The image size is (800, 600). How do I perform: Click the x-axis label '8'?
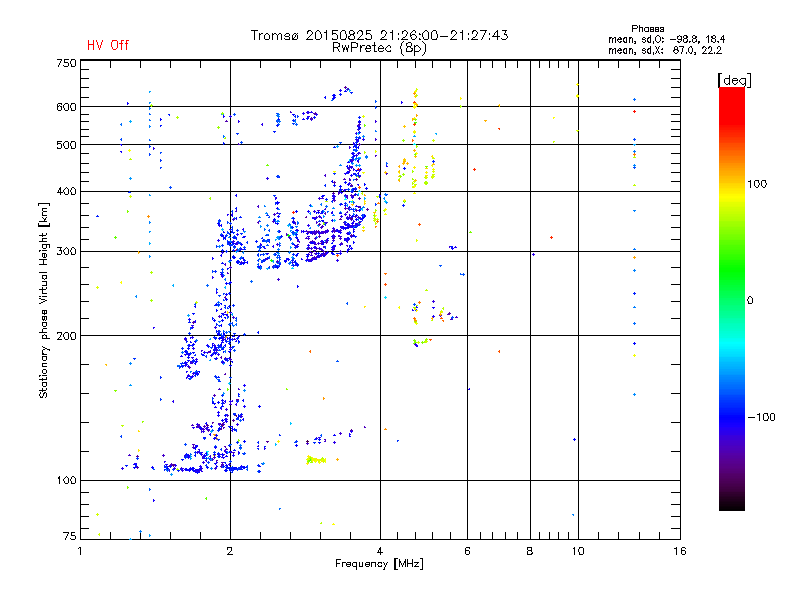pyautogui.click(x=530, y=551)
